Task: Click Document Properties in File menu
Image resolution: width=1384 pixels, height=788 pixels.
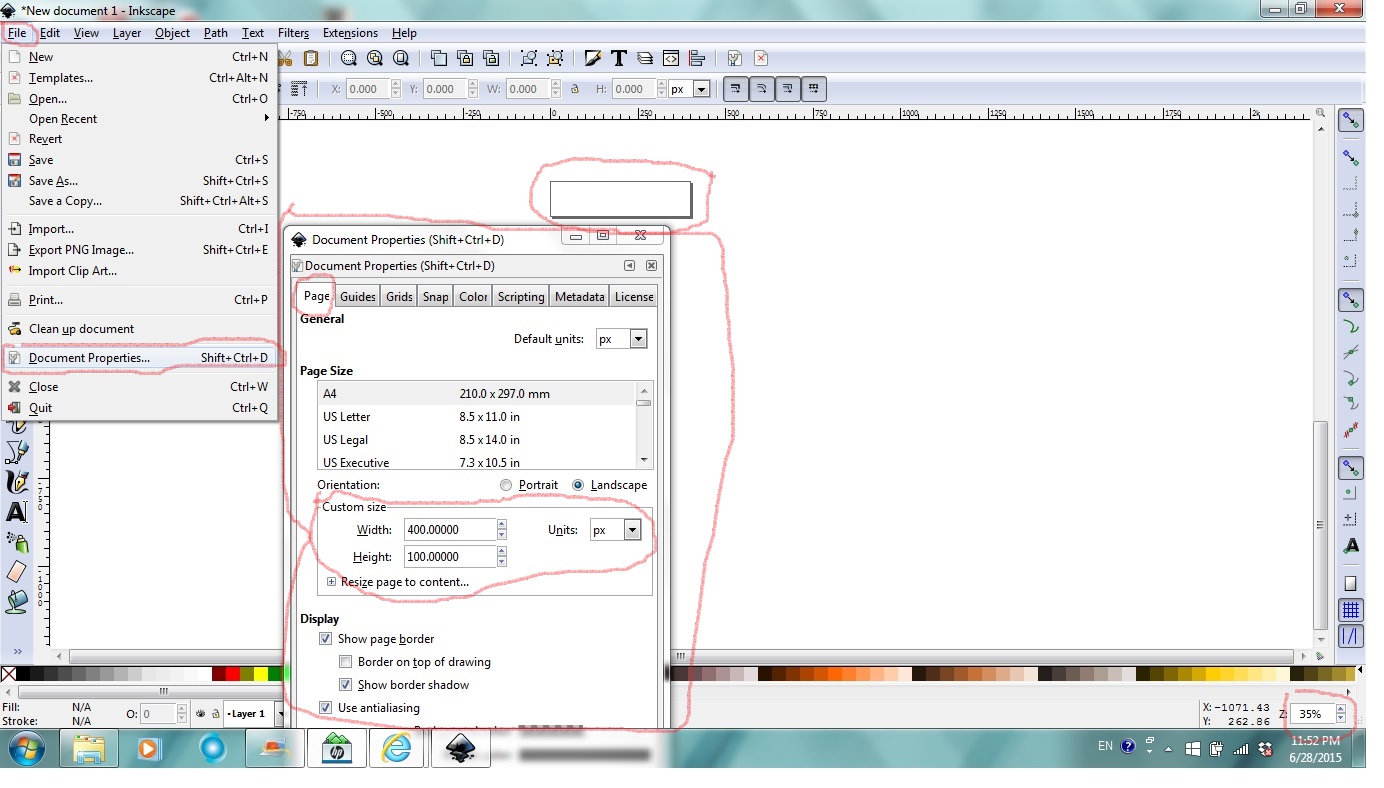Action: [x=140, y=358]
